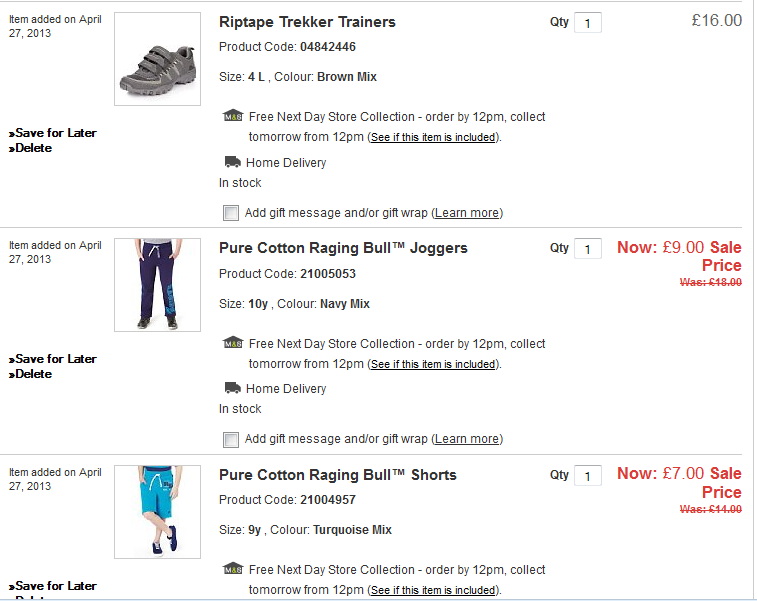Delete the Raging Bull Joggers from basket
This screenshot has width=757, height=601.
pyautogui.click(x=33, y=374)
